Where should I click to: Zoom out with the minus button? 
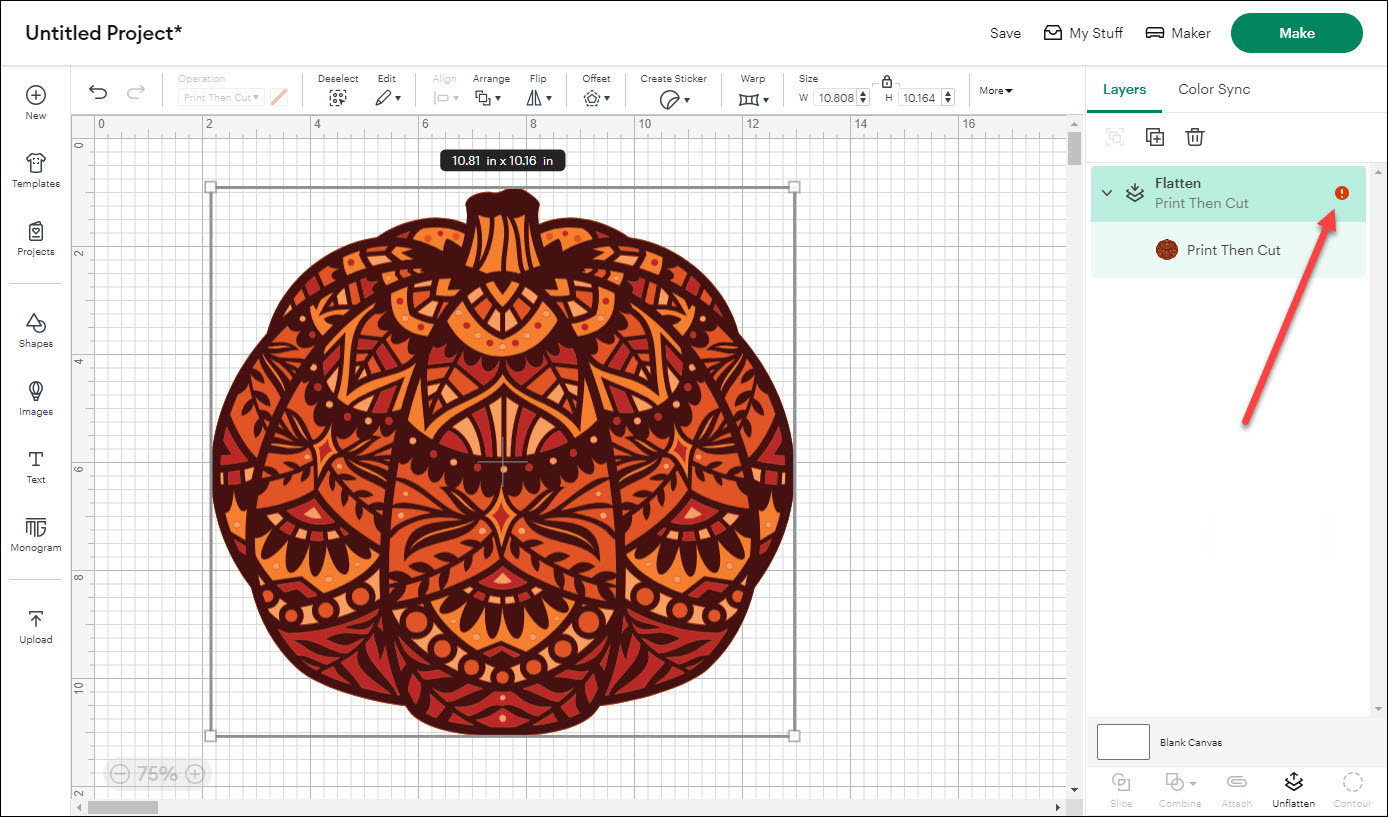pos(120,773)
